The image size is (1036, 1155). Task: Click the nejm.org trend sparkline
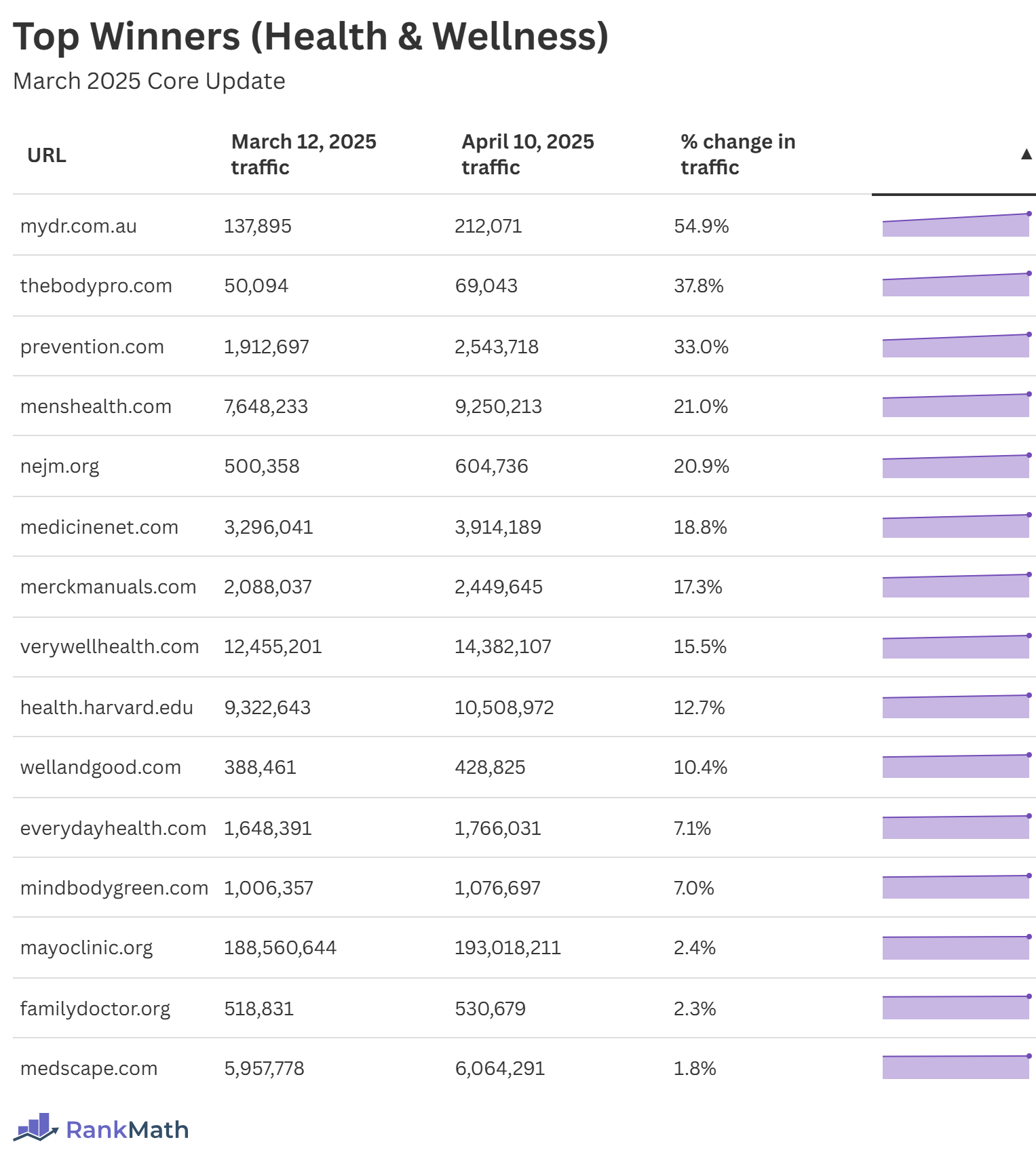tap(957, 466)
